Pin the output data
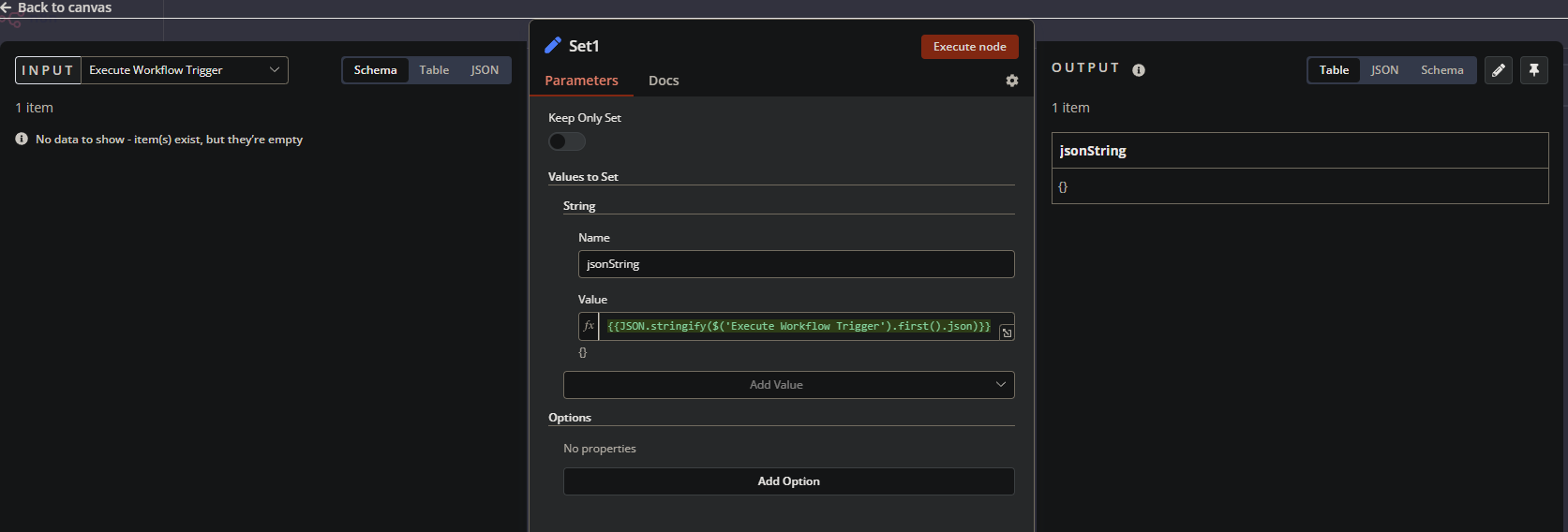This screenshot has height=532, width=1568. (1534, 70)
